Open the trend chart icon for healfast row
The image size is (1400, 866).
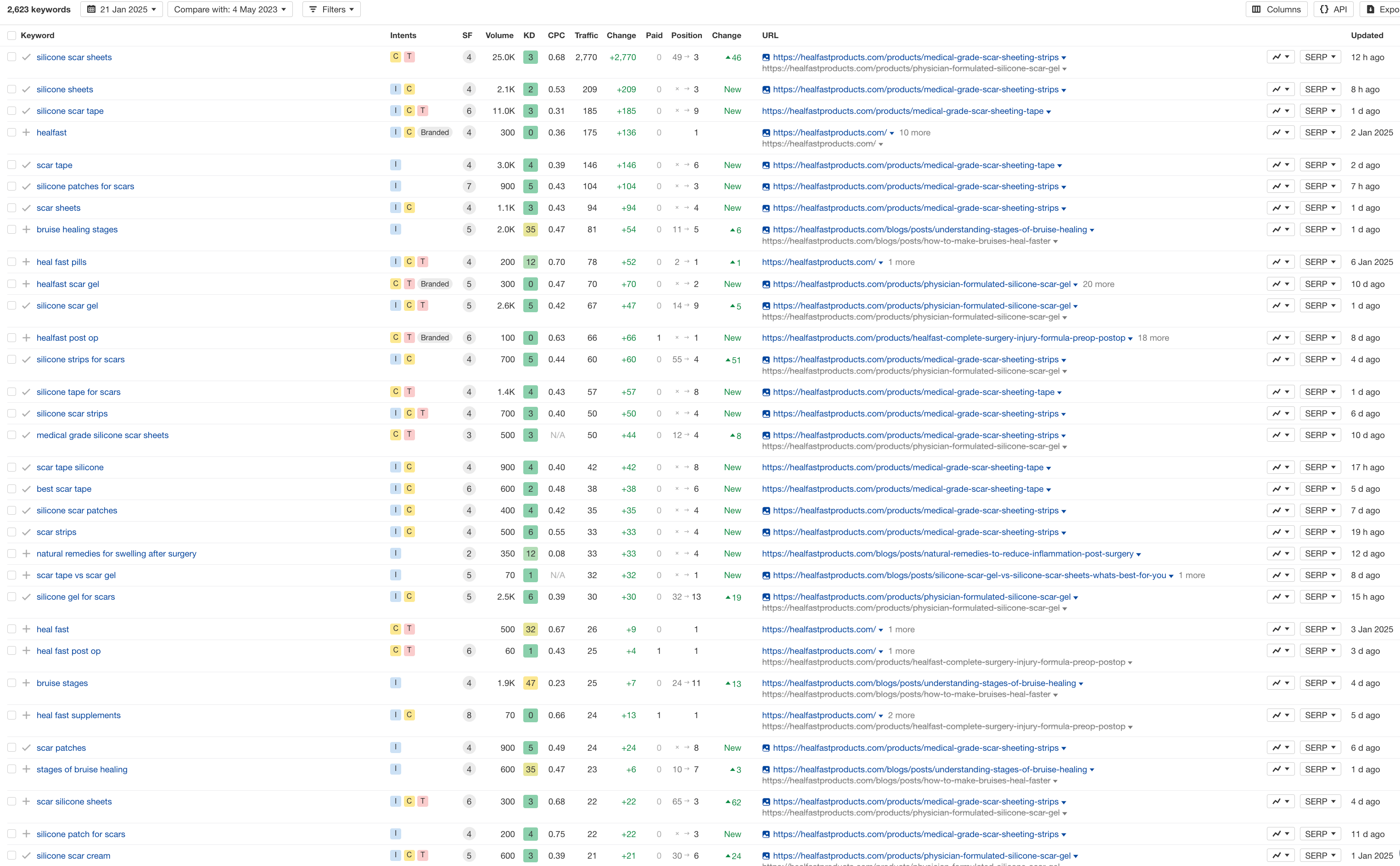pos(1280,132)
